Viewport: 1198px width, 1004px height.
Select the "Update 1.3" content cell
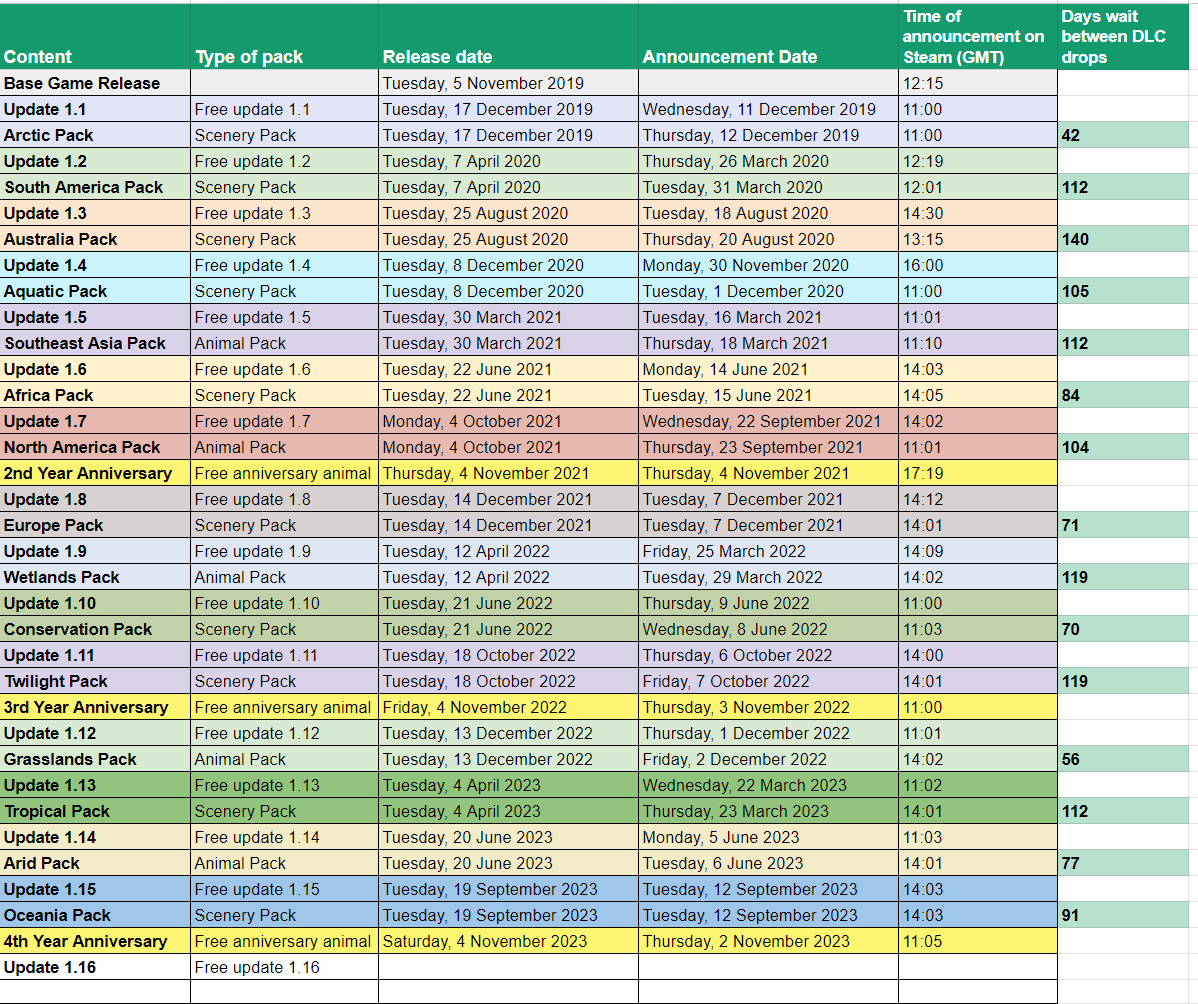tap(95, 213)
